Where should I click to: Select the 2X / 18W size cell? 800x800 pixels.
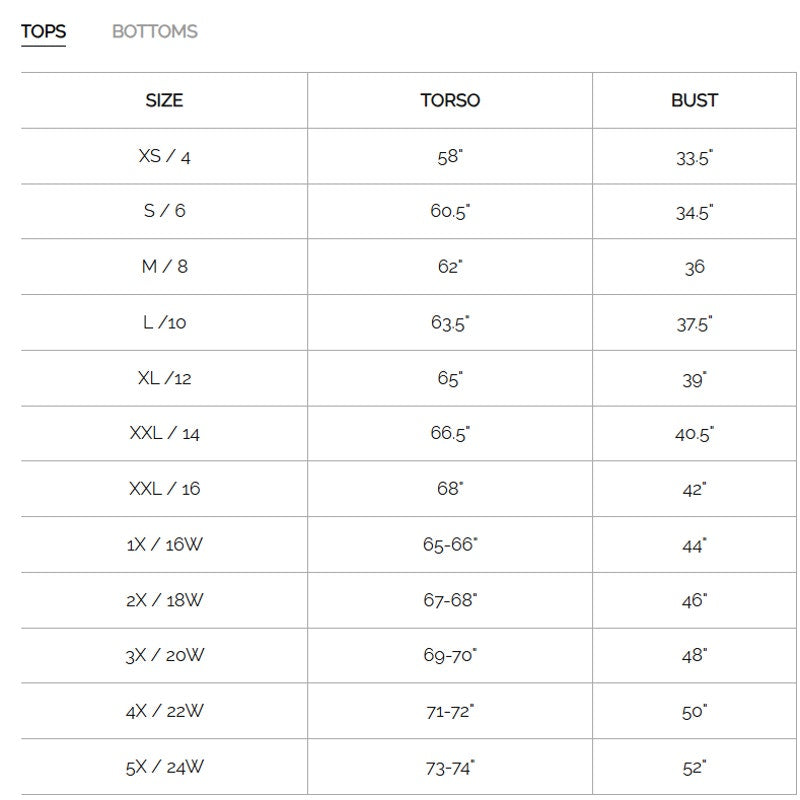(164, 600)
